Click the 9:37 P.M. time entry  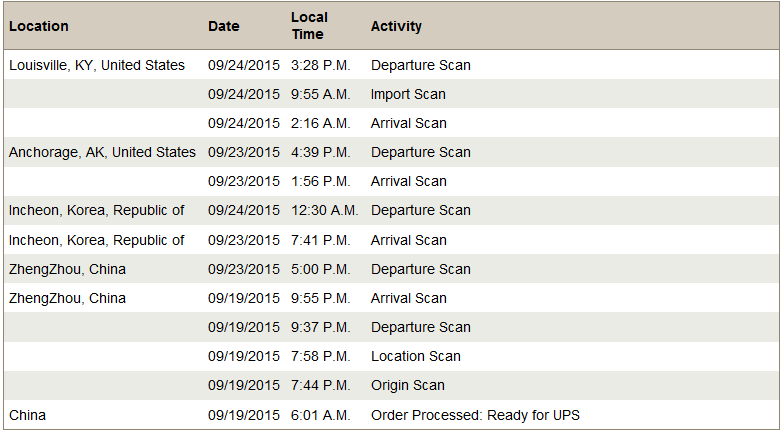(x=320, y=327)
